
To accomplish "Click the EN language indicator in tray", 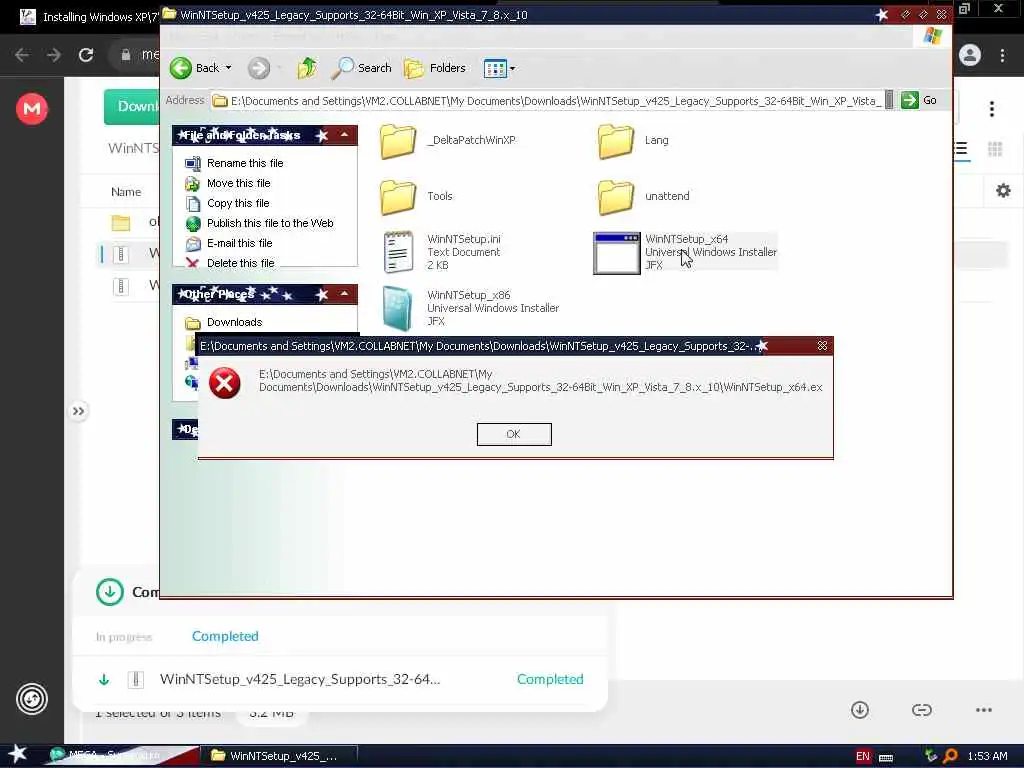I will coord(863,756).
